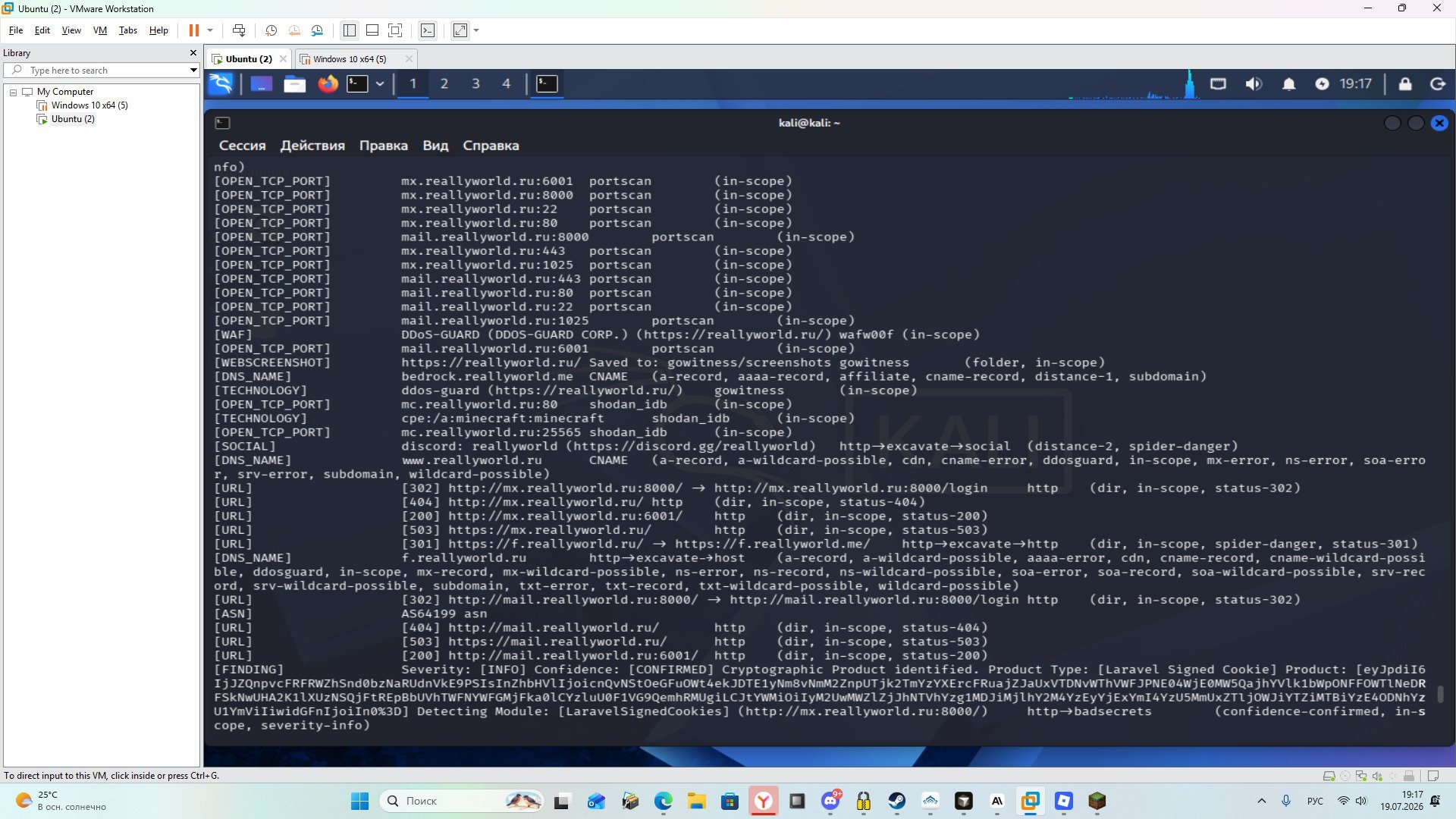Collapse the My Computer tree node

click(13, 92)
